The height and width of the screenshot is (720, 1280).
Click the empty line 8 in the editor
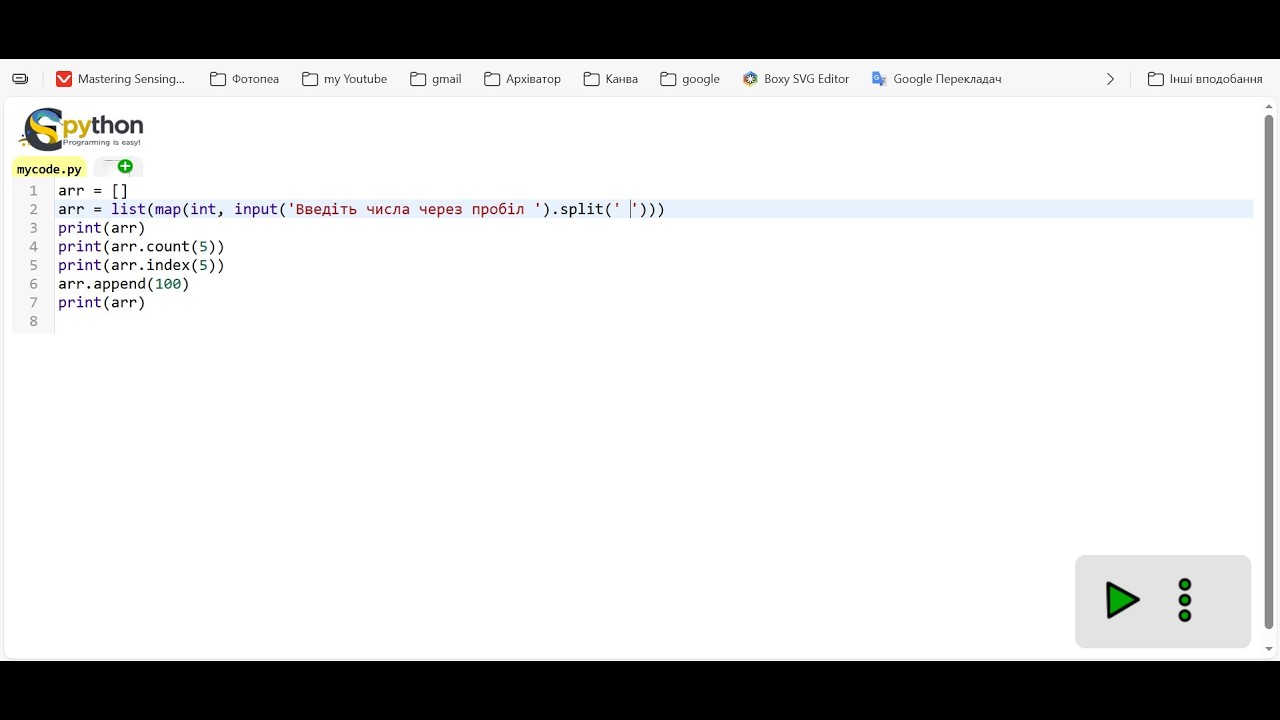coord(654,321)
